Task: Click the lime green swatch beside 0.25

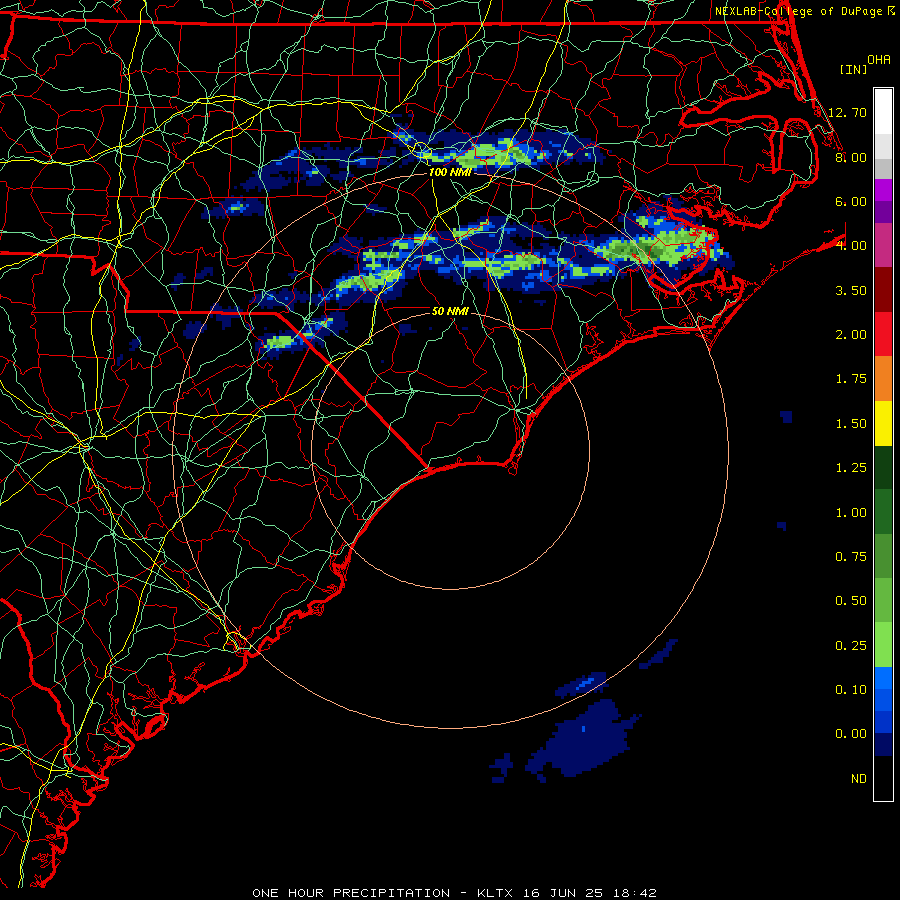Action: (x=883, y=645)
